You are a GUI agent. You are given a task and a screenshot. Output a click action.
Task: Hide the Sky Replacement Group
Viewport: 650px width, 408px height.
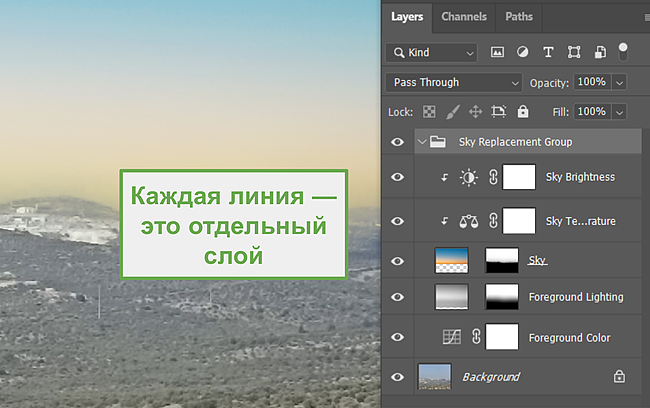click(x=397, y=142)
